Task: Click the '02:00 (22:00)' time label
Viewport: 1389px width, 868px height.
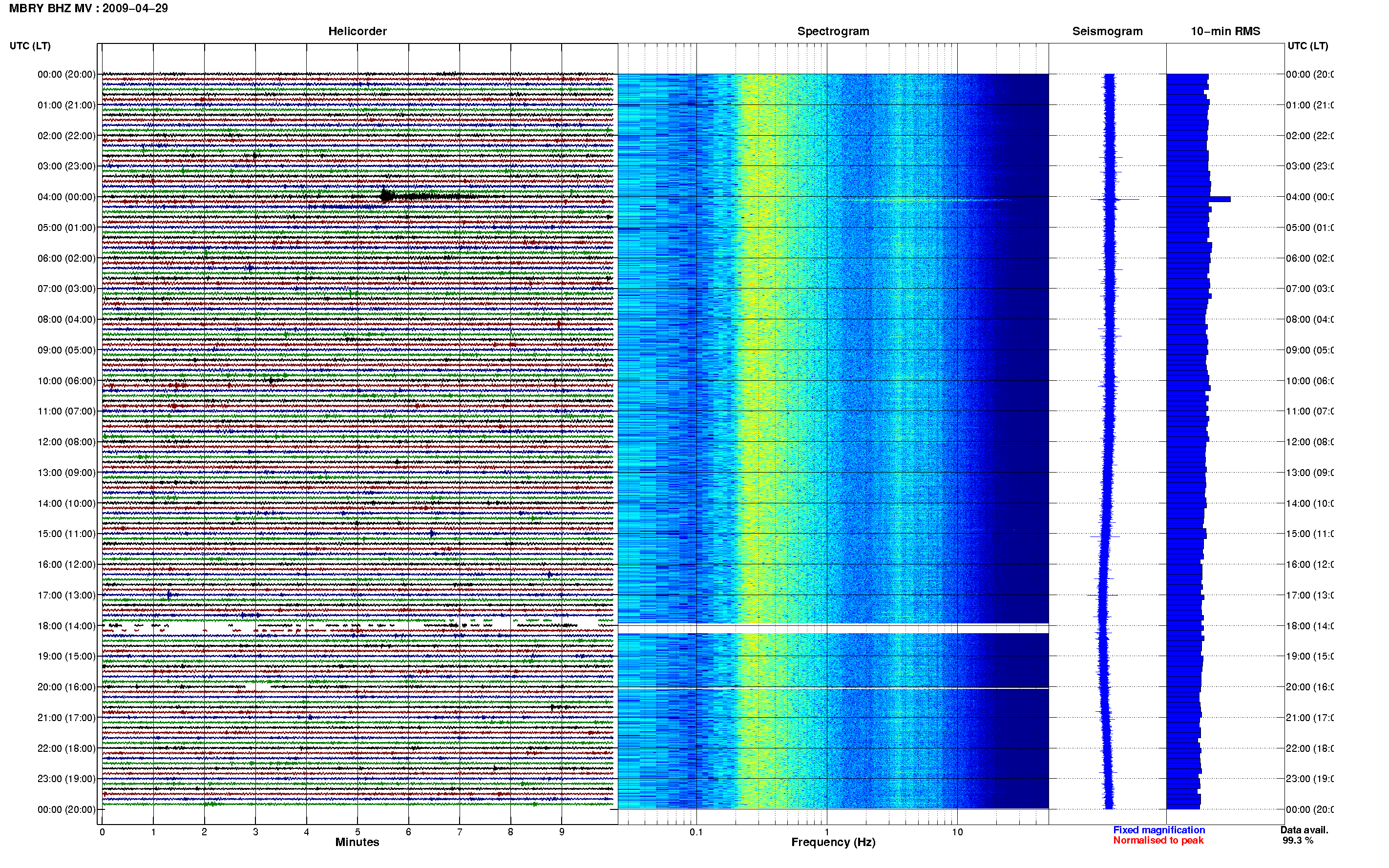Action: pyautogui.click(x=66, y=136)
